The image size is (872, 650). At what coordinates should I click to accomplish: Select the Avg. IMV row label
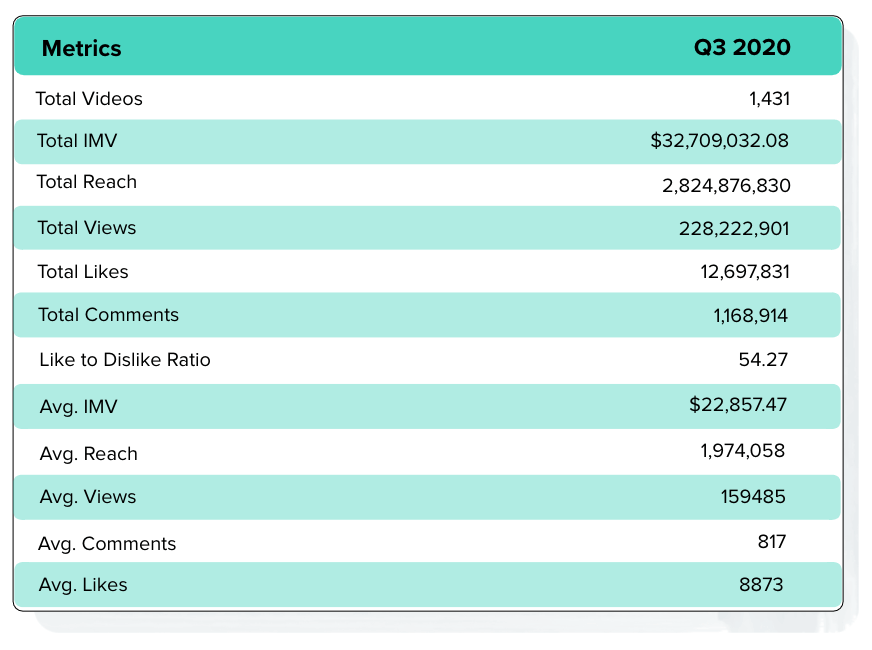78,406
